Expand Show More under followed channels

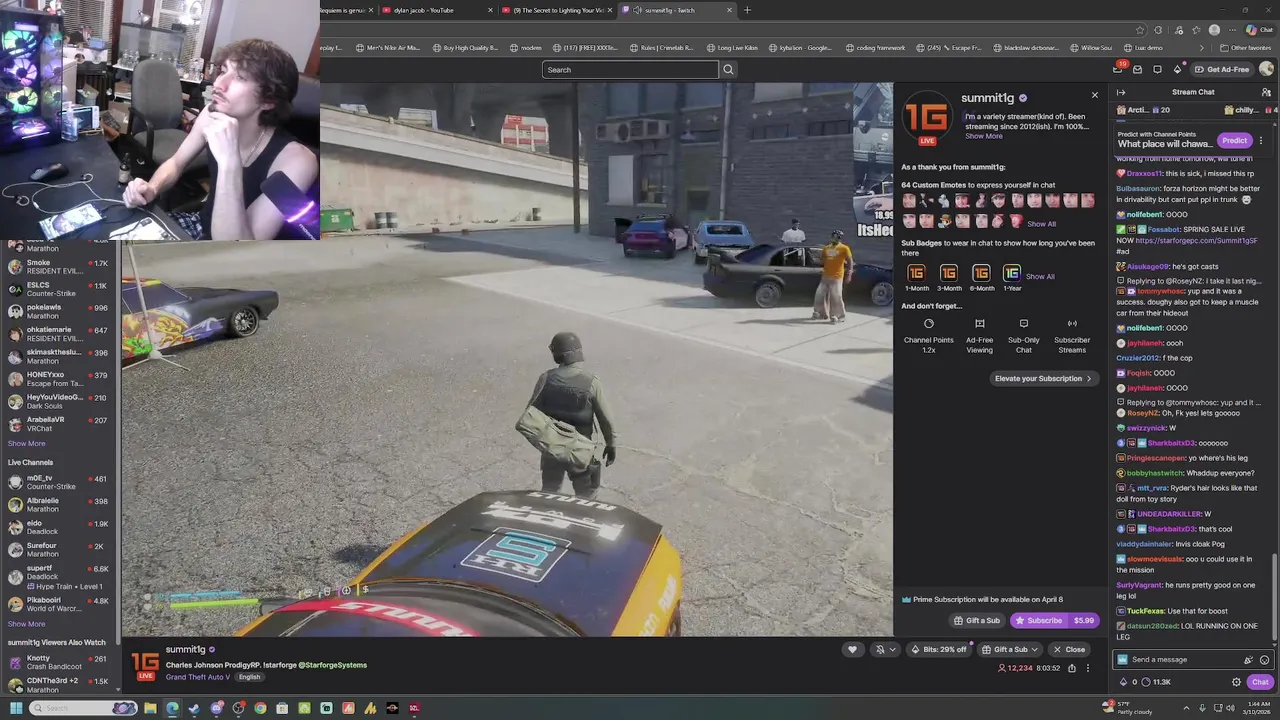tap(26, 443)
